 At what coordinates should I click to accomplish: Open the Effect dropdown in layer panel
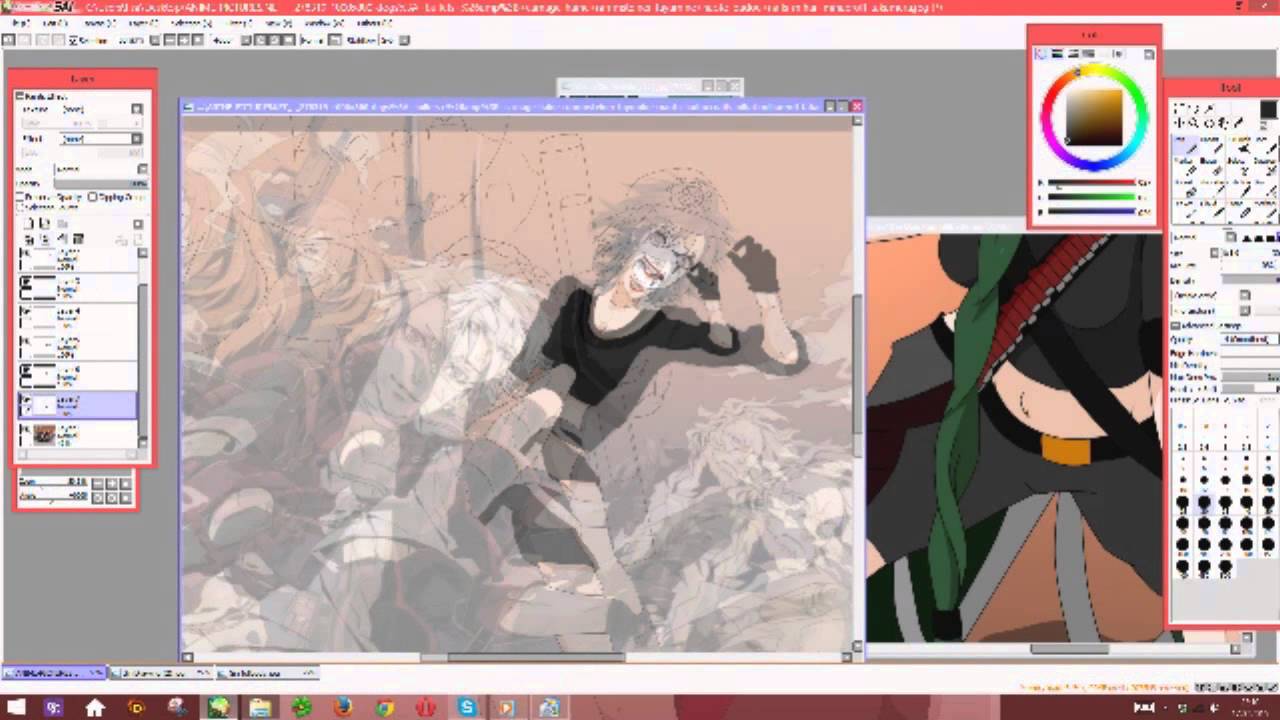pos(137,138)
